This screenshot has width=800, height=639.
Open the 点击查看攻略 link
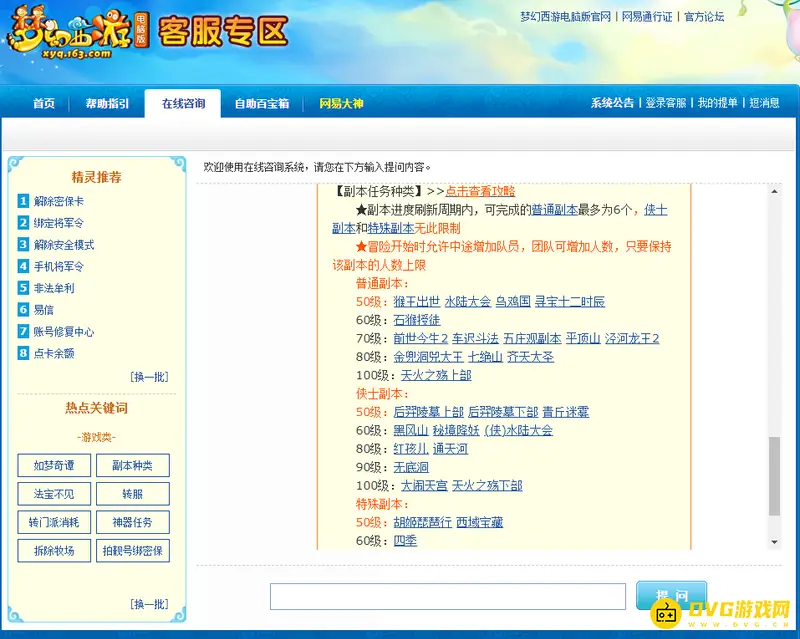tap(480, 191)
